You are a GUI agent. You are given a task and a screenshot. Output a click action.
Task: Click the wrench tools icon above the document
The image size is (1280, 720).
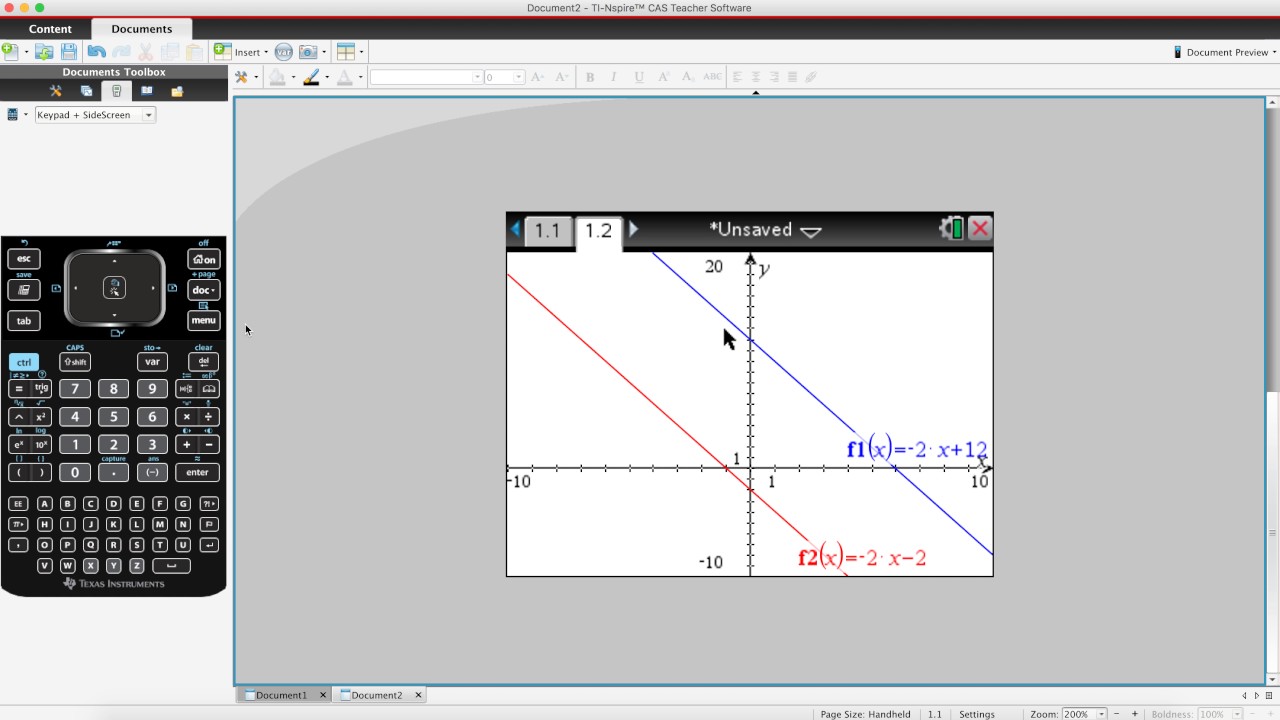(x=241, y=77)
